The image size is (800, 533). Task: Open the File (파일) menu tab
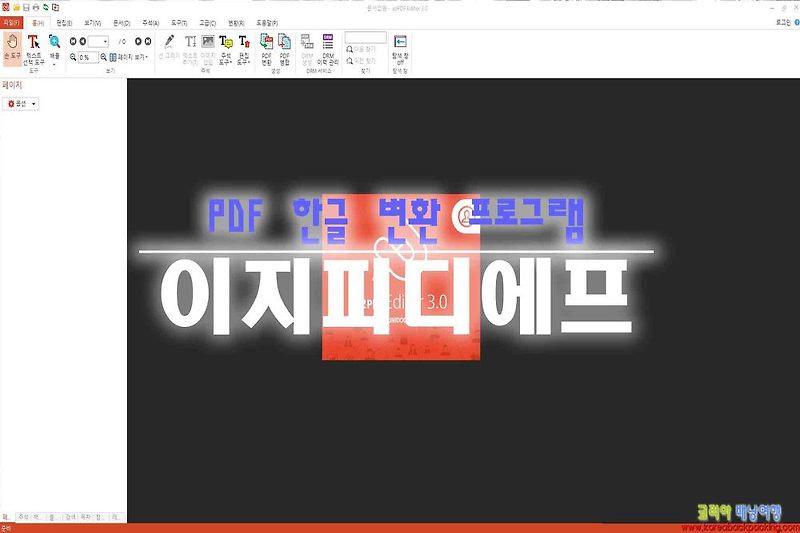click(11, 23)
